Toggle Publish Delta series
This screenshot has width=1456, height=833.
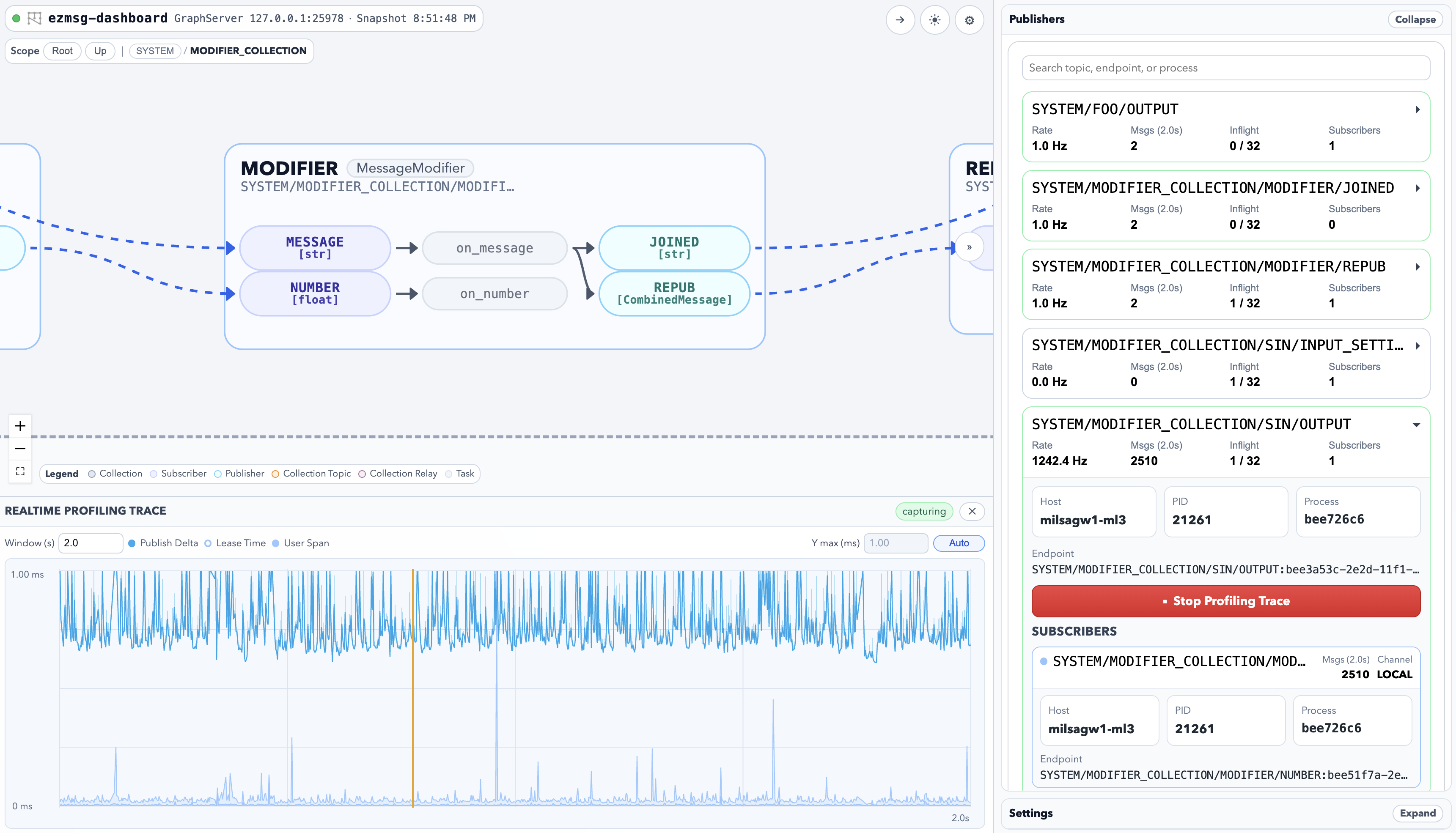163,543
